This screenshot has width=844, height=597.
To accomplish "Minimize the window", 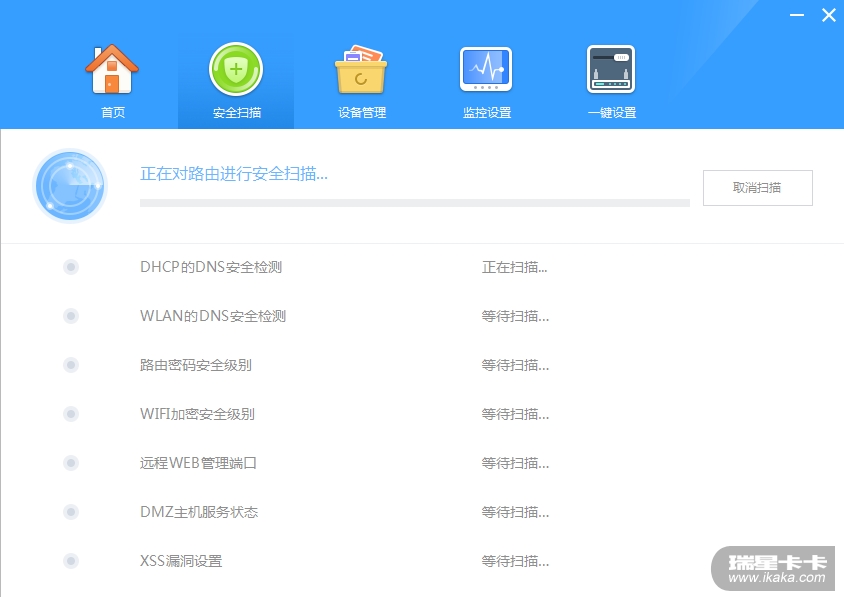I will [797, 15].
